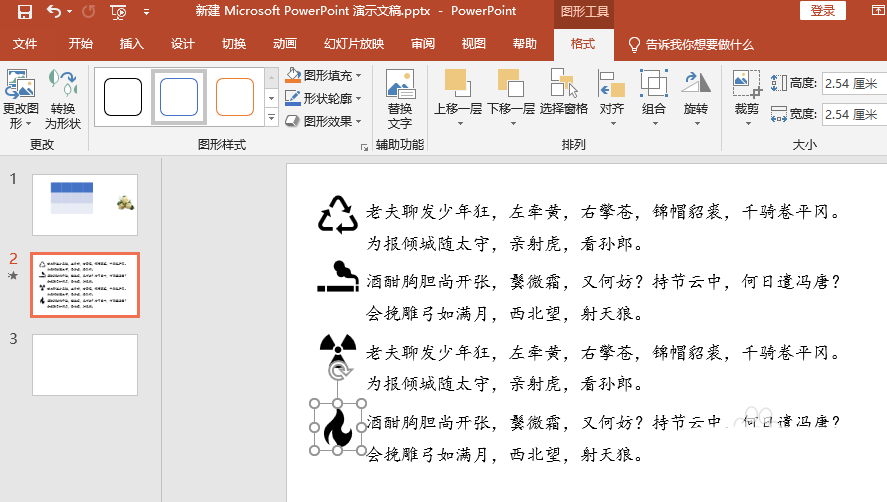Click the 替换文字 alt text button
The height and width of the screenshot is (502, 887).
(x=400, y=100)
